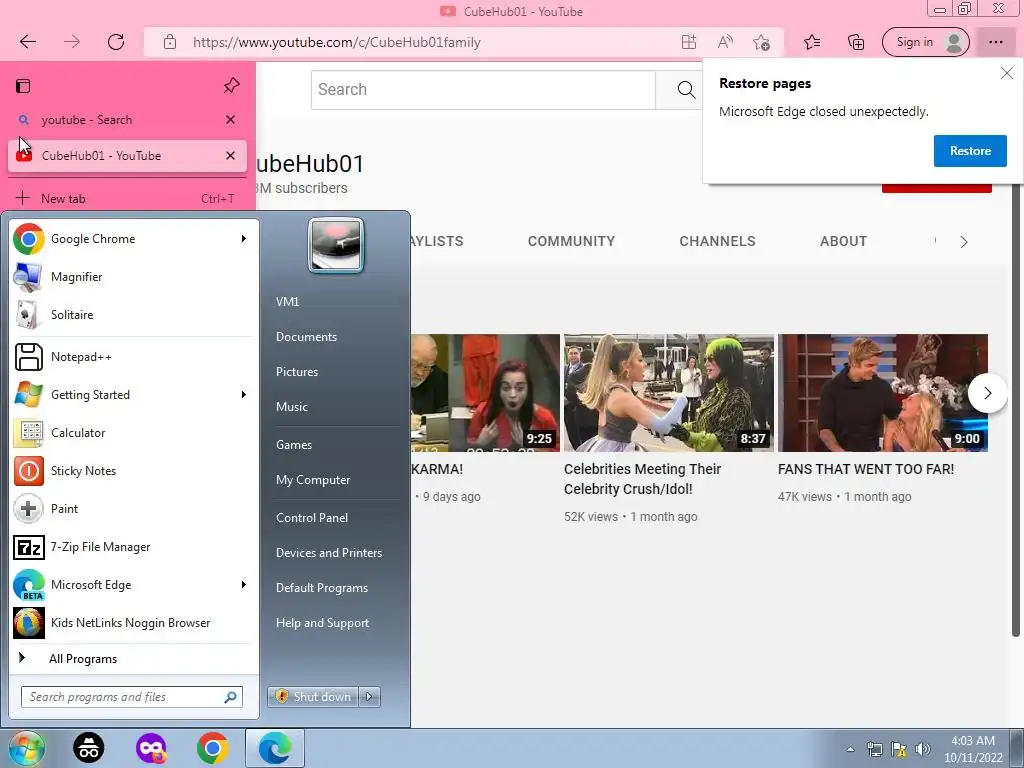Open Celebrities Meeting Their Crush video thumbnail

pyautogui.click(x=669, y=392)
